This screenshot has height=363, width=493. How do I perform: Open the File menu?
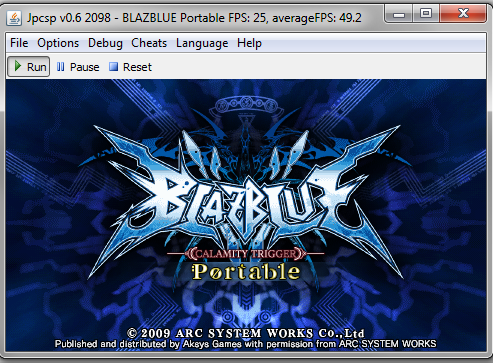click(x=19, y=43)
